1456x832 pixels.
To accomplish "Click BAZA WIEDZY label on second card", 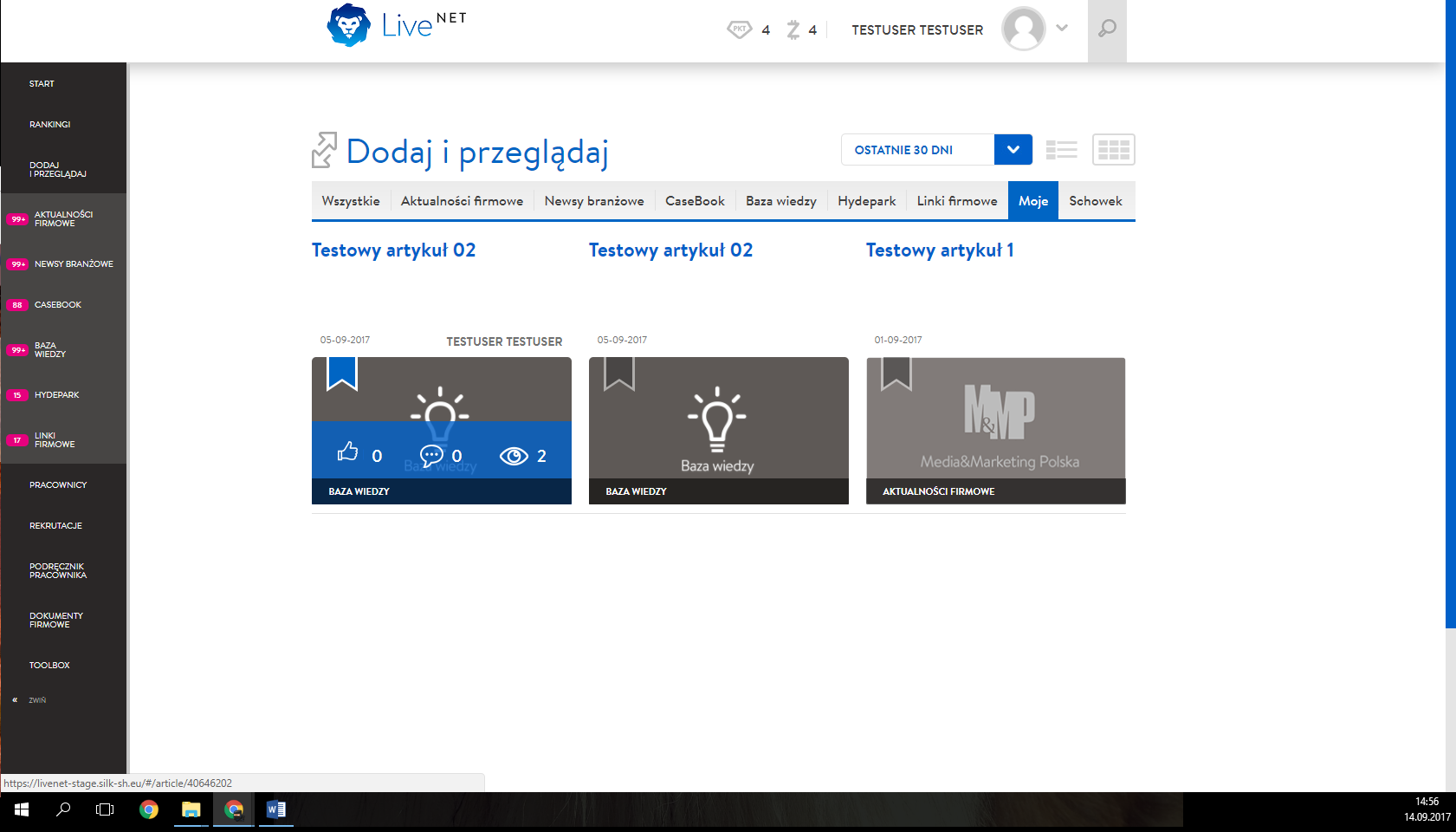I will pos(636,491).
